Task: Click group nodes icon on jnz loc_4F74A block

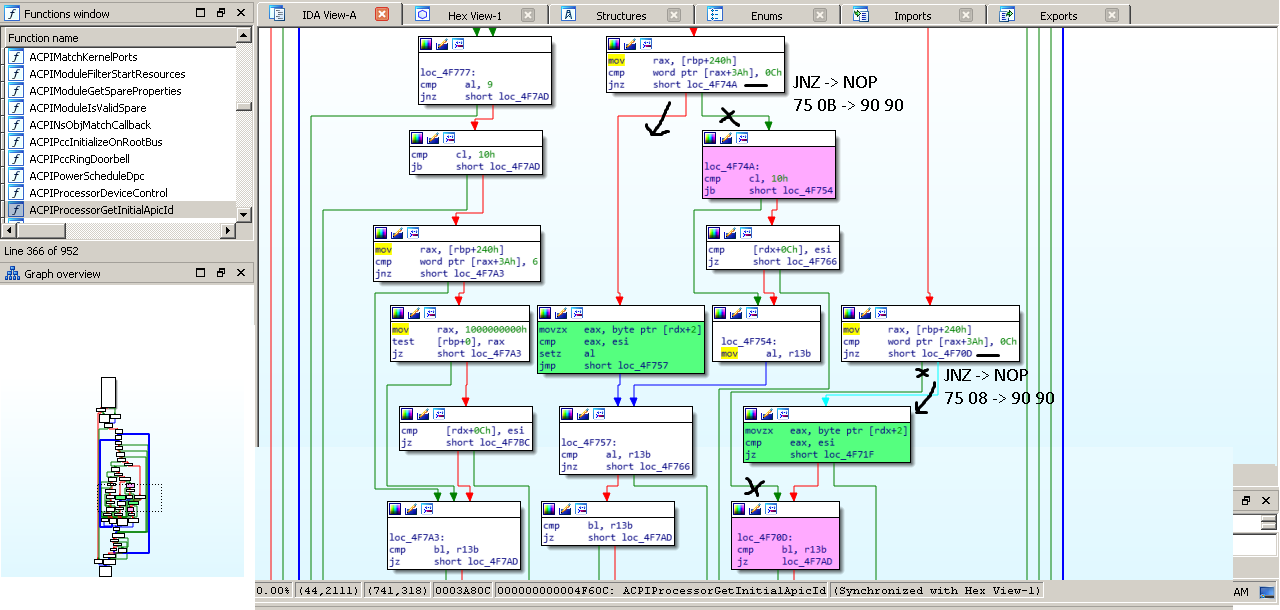Action: 645,44
